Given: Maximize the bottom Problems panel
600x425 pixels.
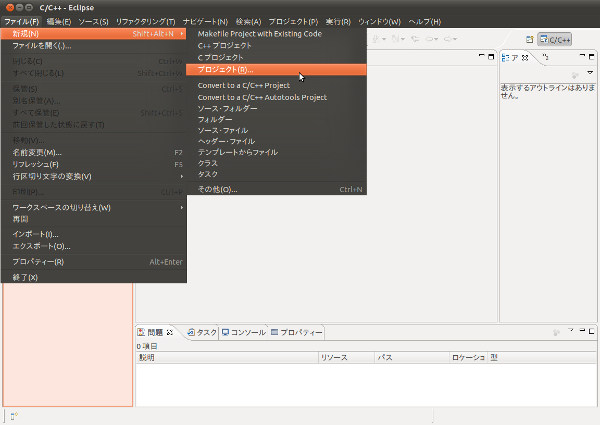Looking at the screenshot, I should [592, 331].
